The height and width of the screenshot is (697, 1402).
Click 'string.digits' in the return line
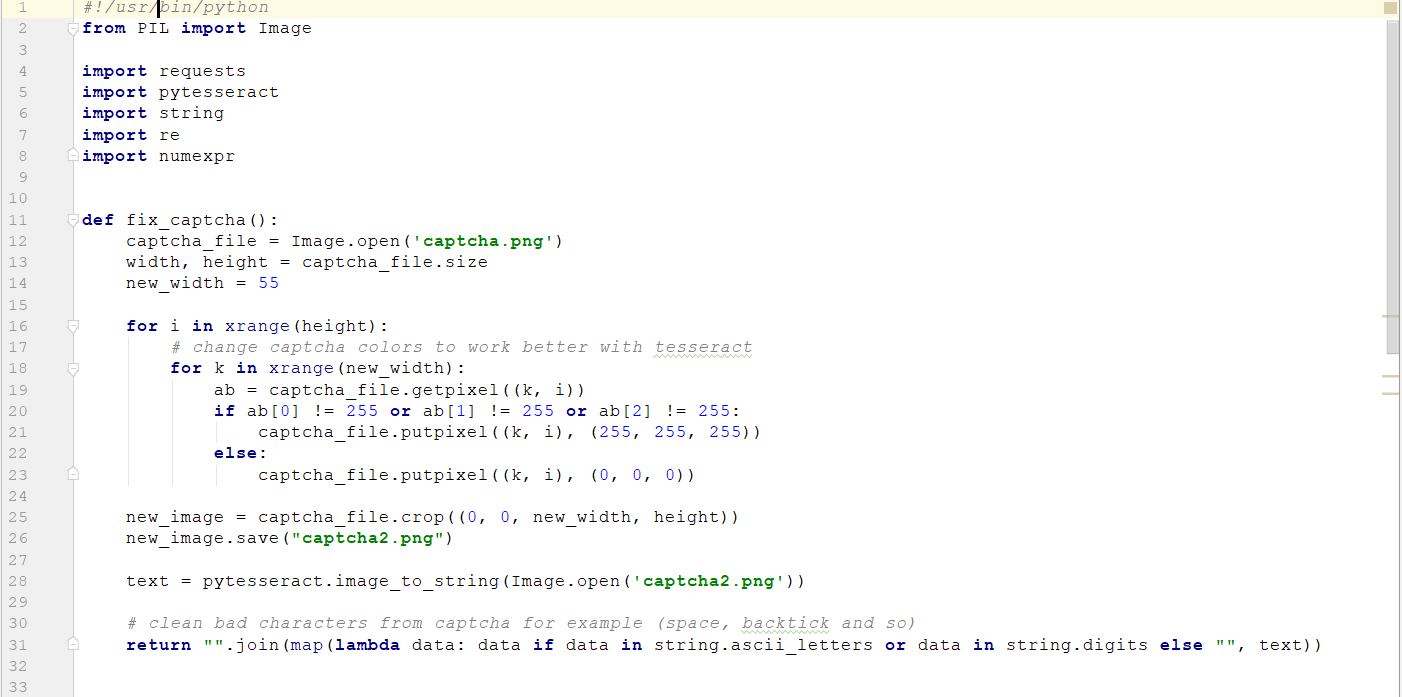1077,645
